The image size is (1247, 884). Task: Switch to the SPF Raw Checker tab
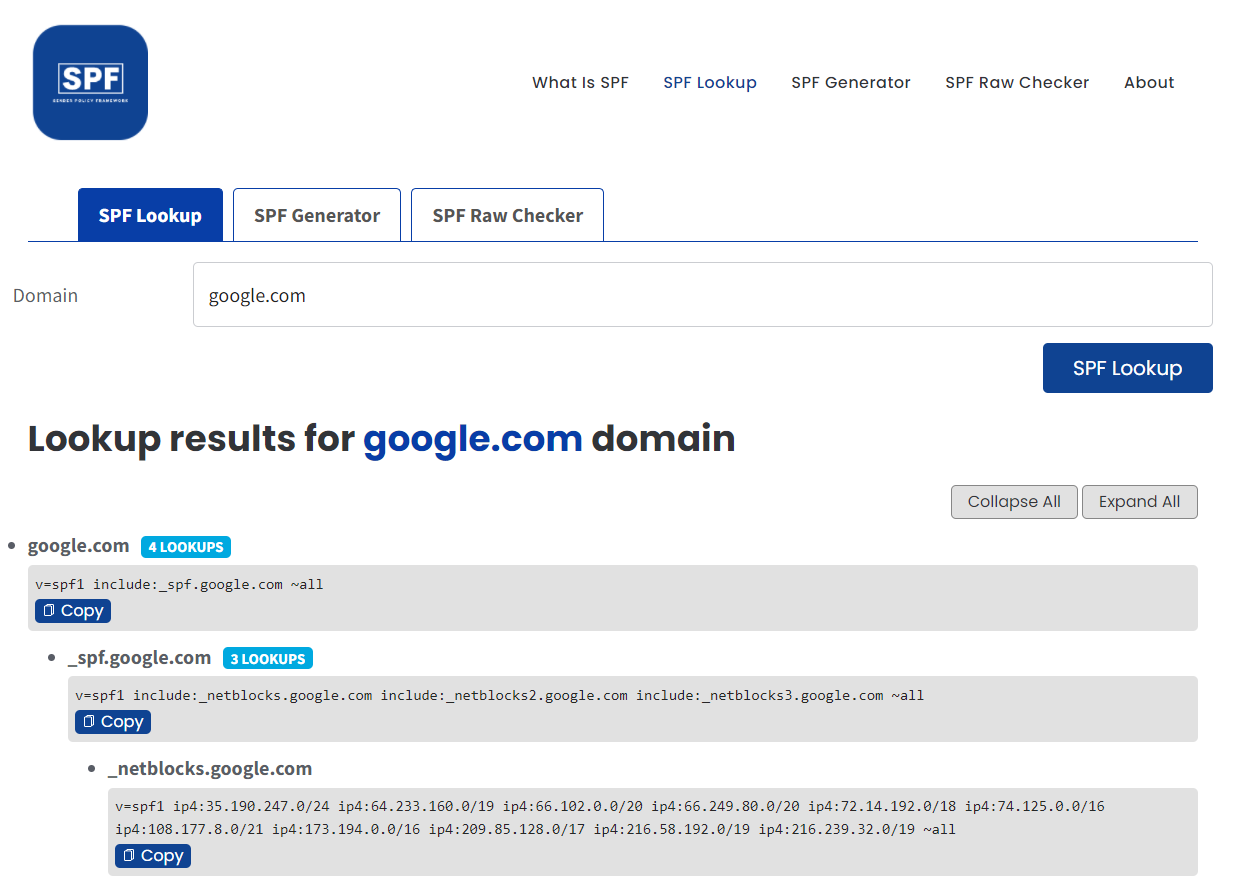coord(507,215)
